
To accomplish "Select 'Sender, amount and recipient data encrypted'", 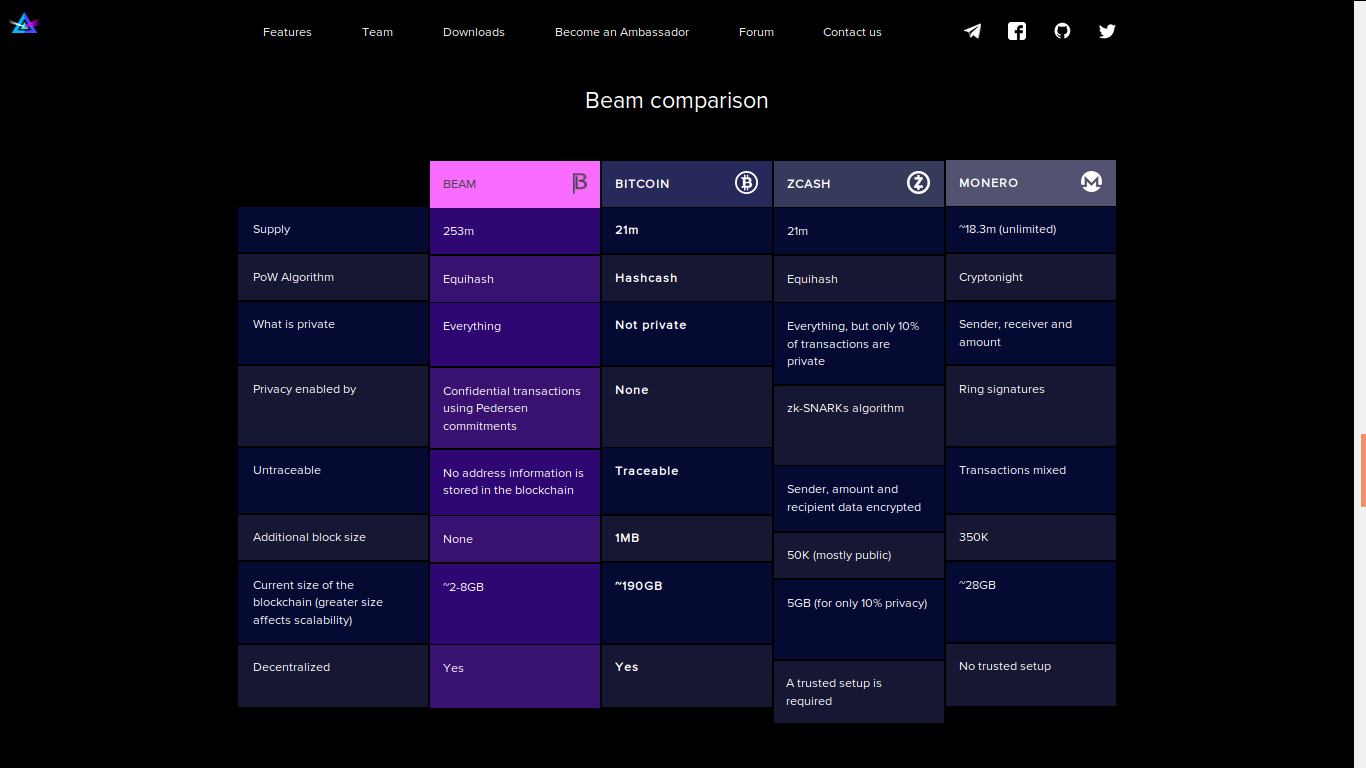I will (859, 498).
